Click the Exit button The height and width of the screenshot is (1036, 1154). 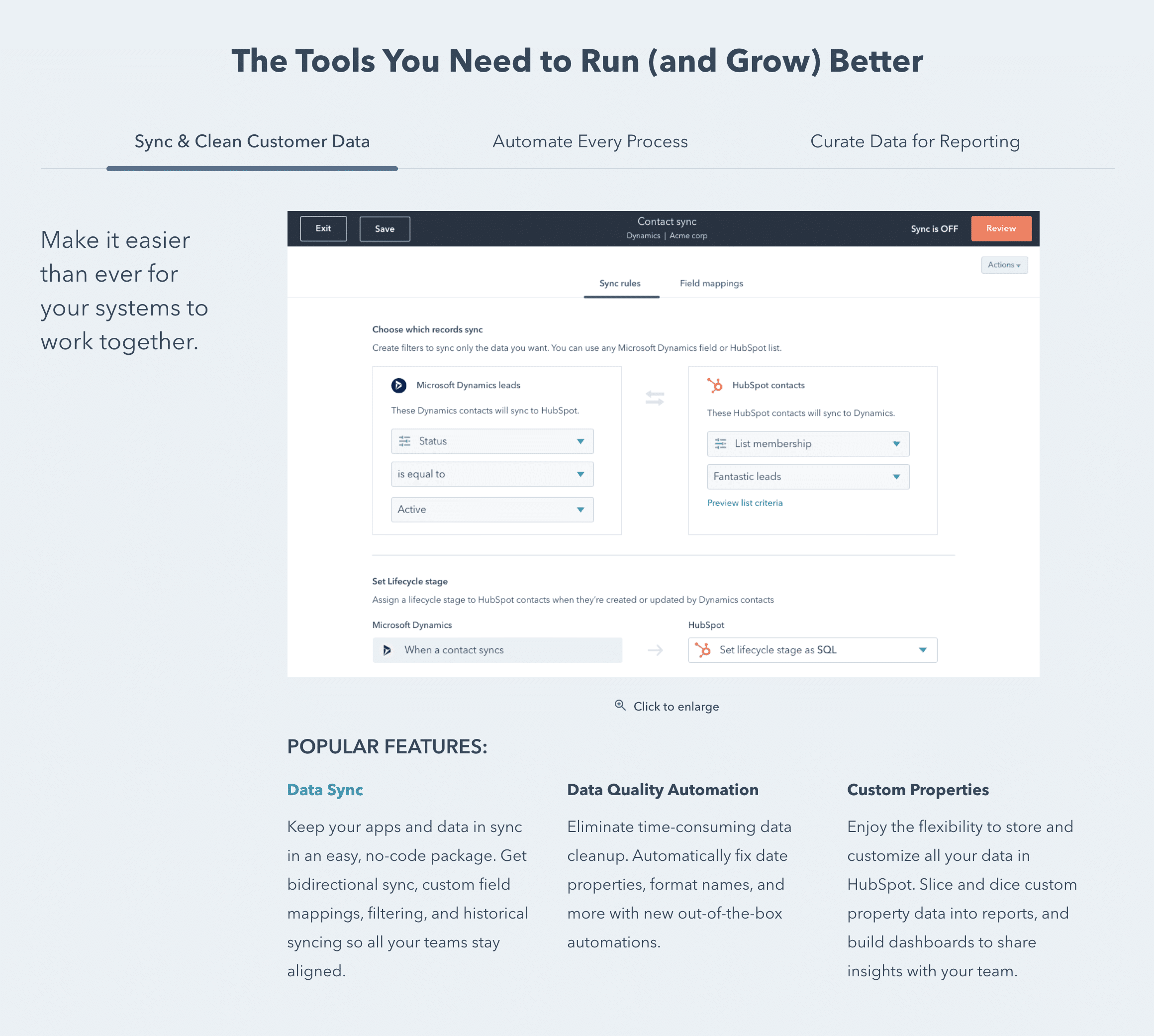[x=323, y=228]
